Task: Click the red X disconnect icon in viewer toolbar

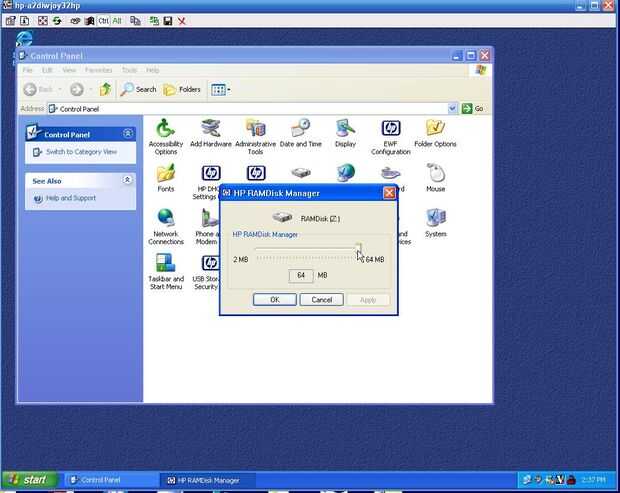Action: pos(181,21)
